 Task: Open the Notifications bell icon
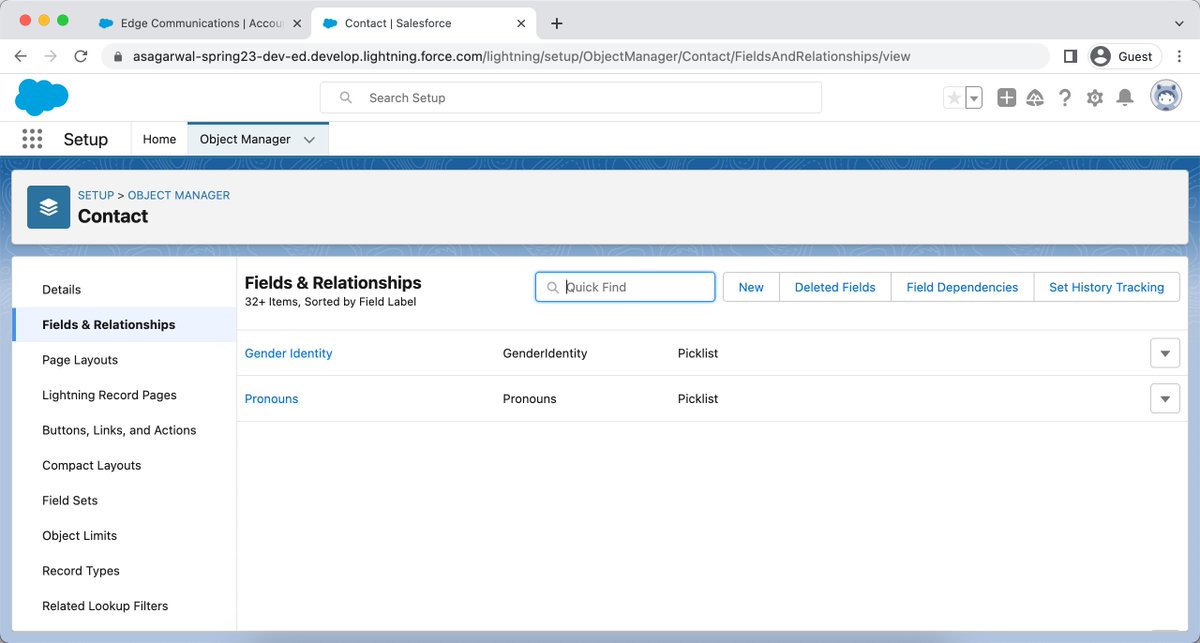[1125, 98]
